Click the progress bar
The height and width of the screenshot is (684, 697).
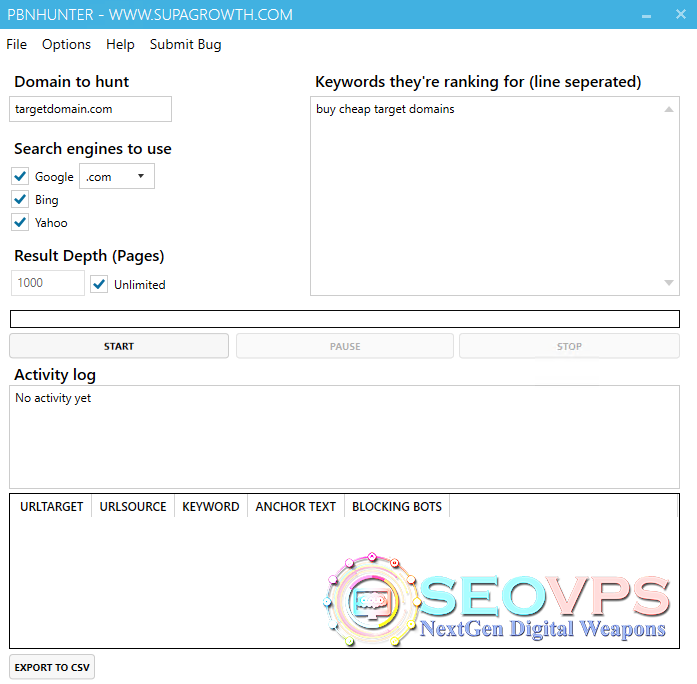344,319
